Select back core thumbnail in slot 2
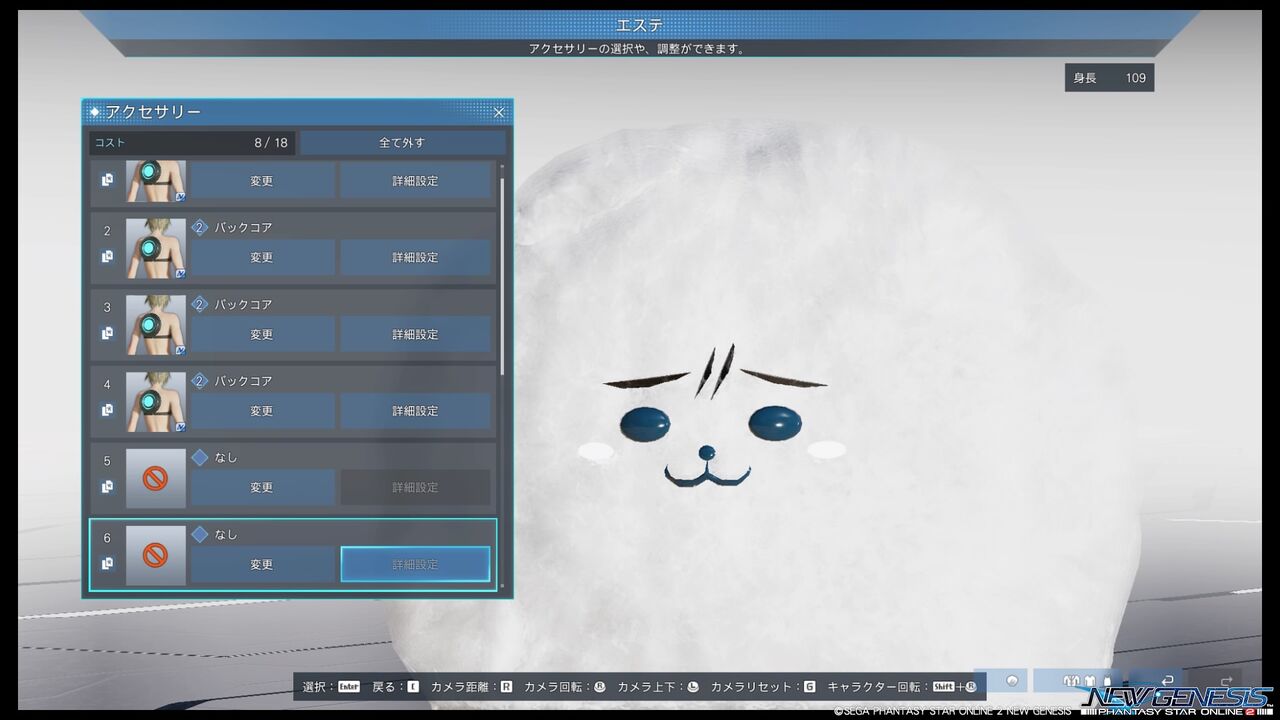 pos(156,248)
